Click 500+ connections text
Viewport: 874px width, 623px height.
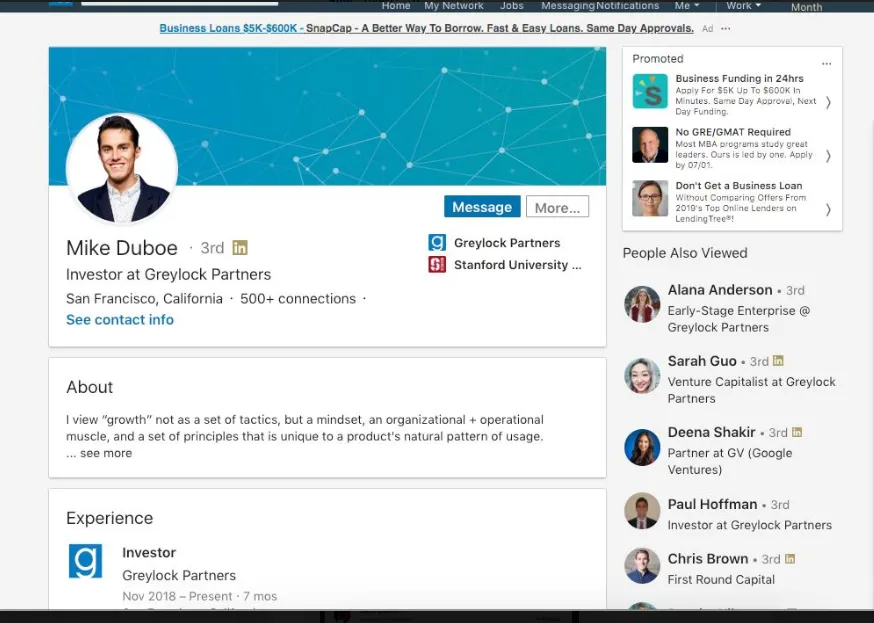[298, 299]
